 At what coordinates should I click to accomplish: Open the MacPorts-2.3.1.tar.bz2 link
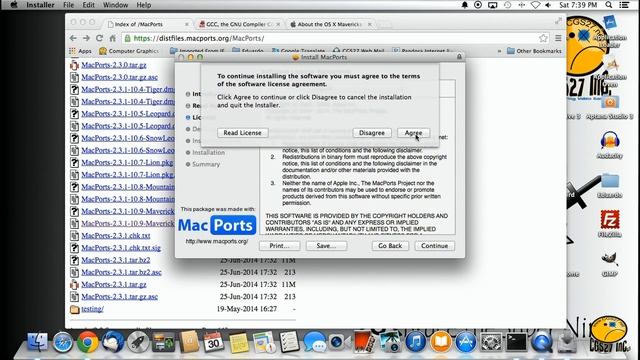click(x=116, y=260)
